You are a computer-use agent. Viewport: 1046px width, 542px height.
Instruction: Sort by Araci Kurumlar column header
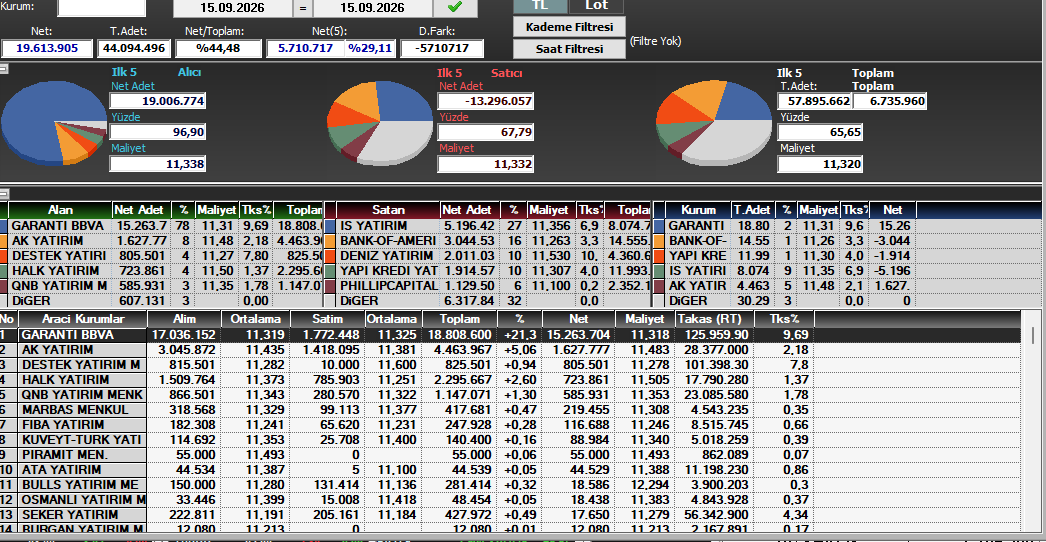pos(83,319)
